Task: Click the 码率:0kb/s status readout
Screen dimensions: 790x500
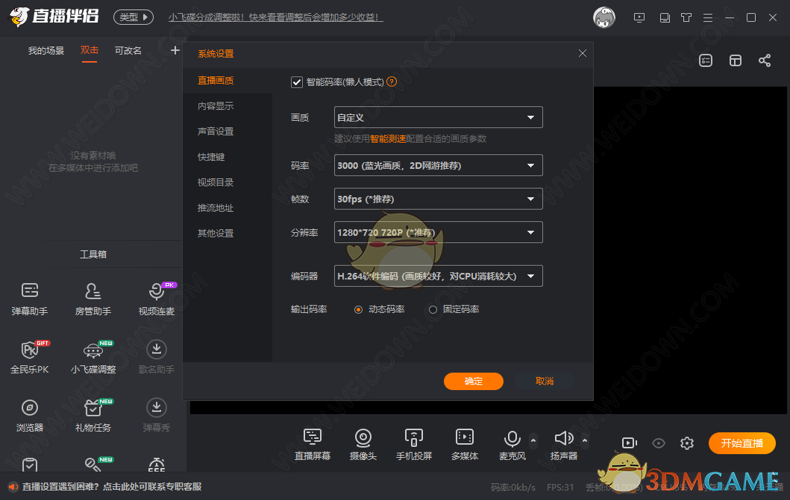Action: [513, 487]
